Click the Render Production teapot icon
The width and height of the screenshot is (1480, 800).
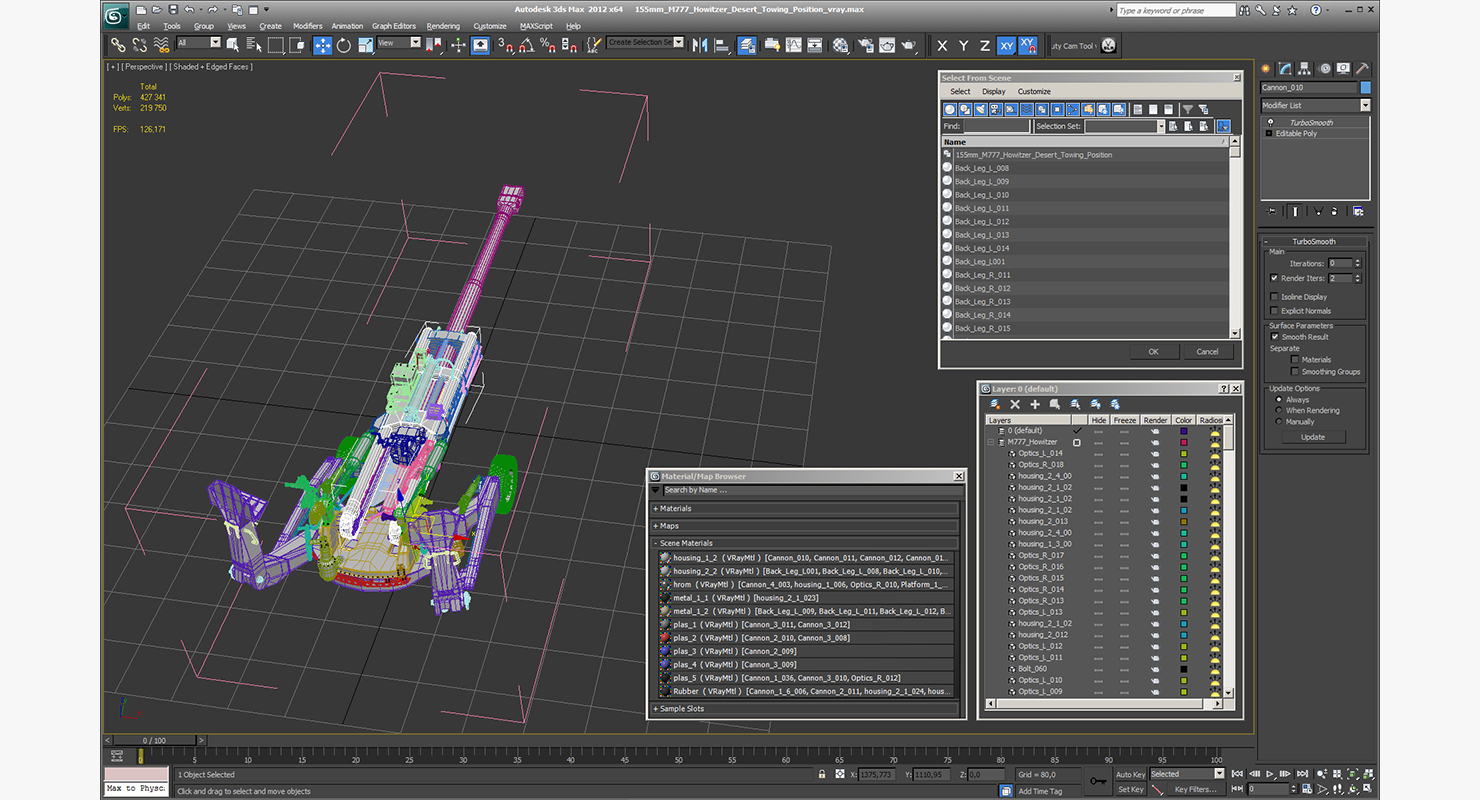[908, 45]
